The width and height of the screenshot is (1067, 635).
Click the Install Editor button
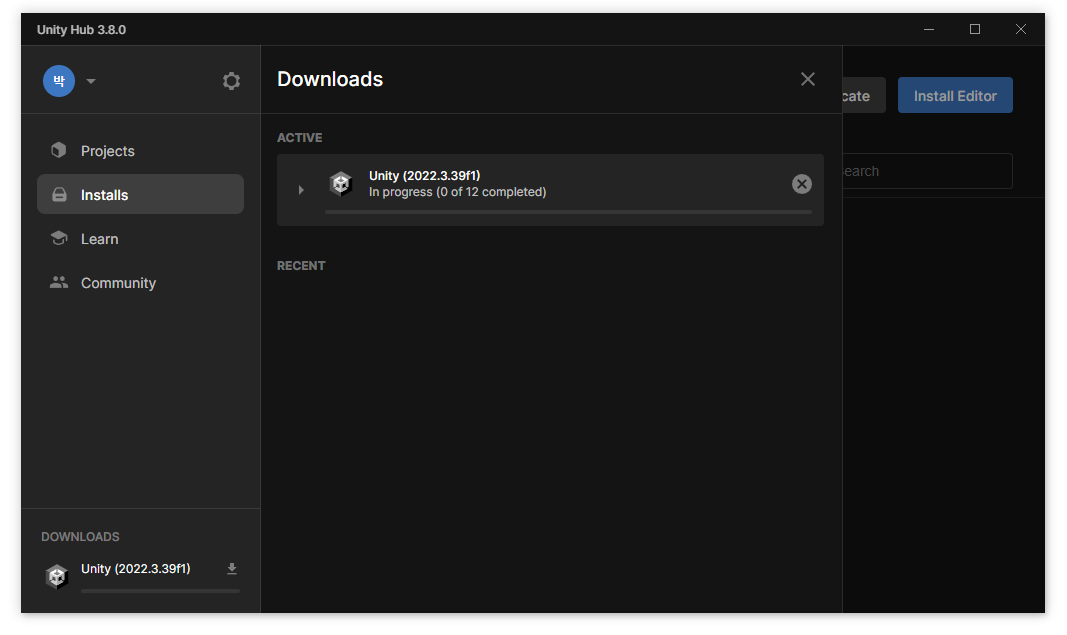[955, 95]
